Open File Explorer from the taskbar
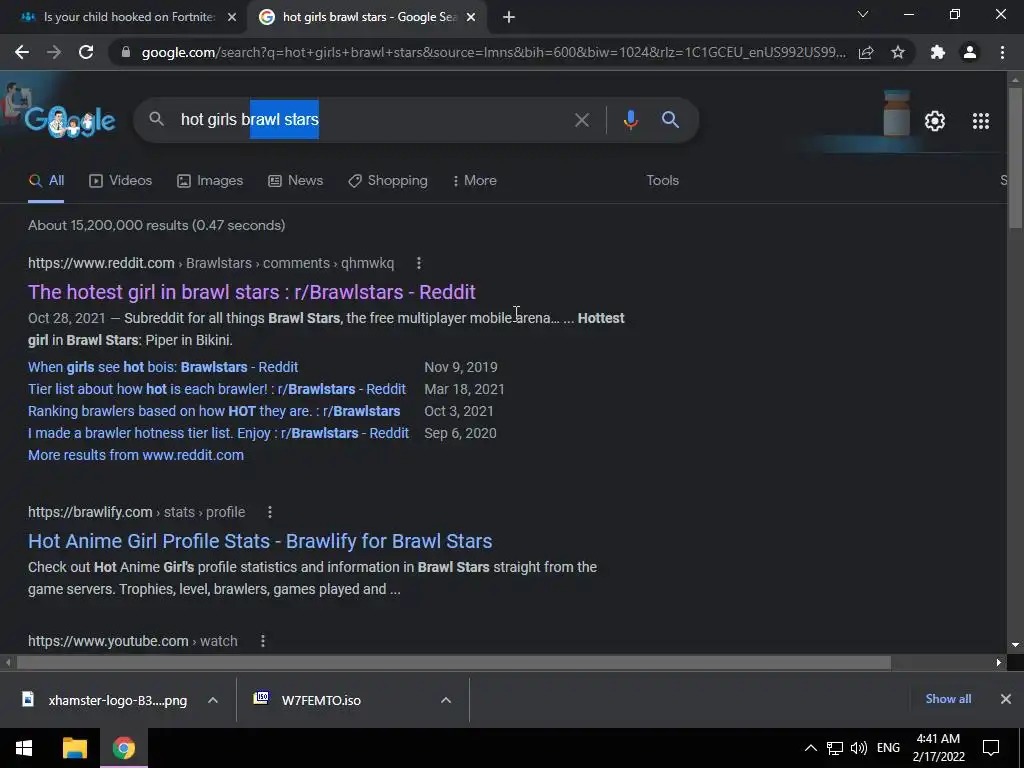The height and width of the screenshot is (768, 1024). pyautogui.click(x=74, y=748)
